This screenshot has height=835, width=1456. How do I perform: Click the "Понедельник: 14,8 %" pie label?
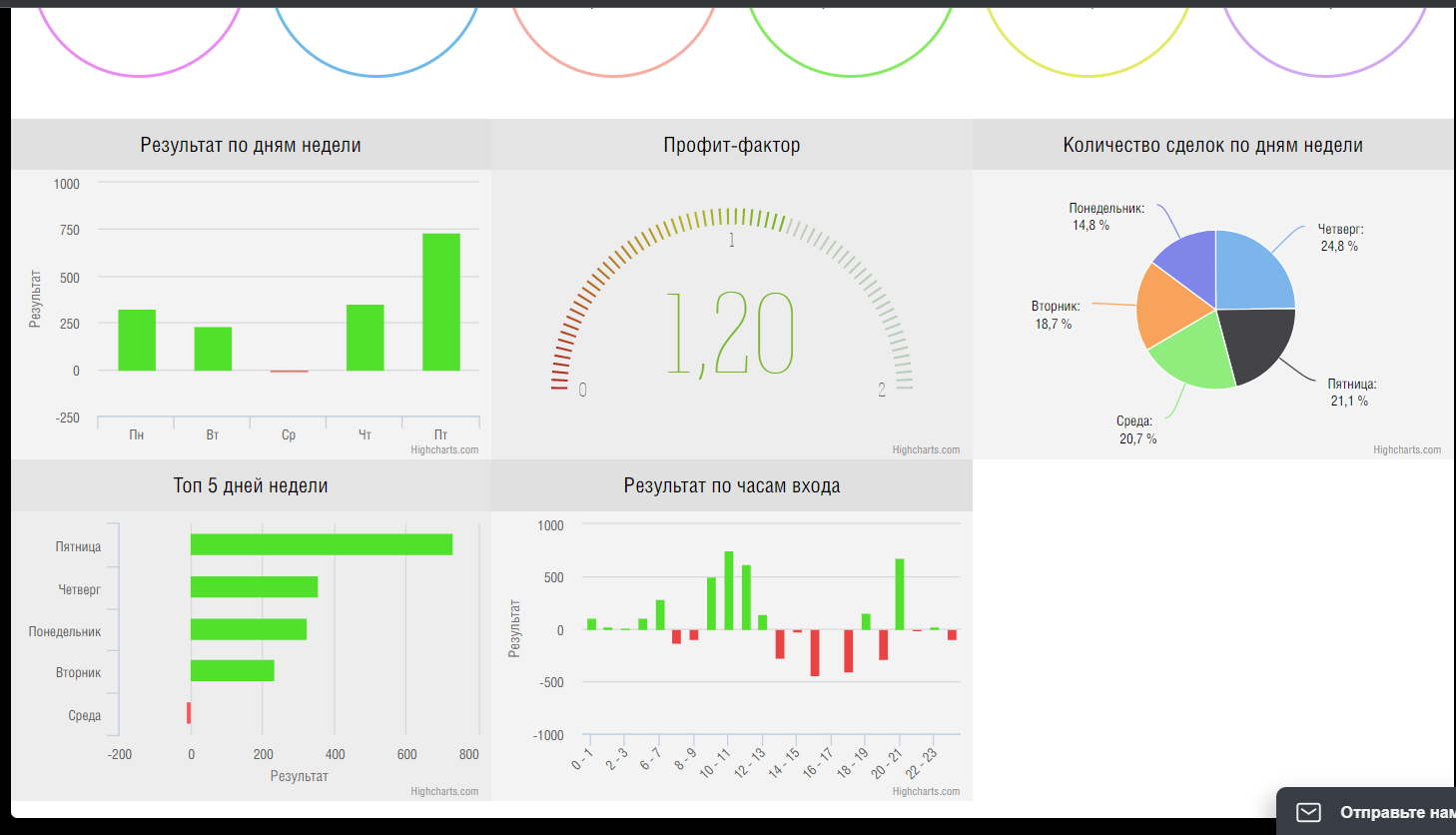pos(1105,217)
